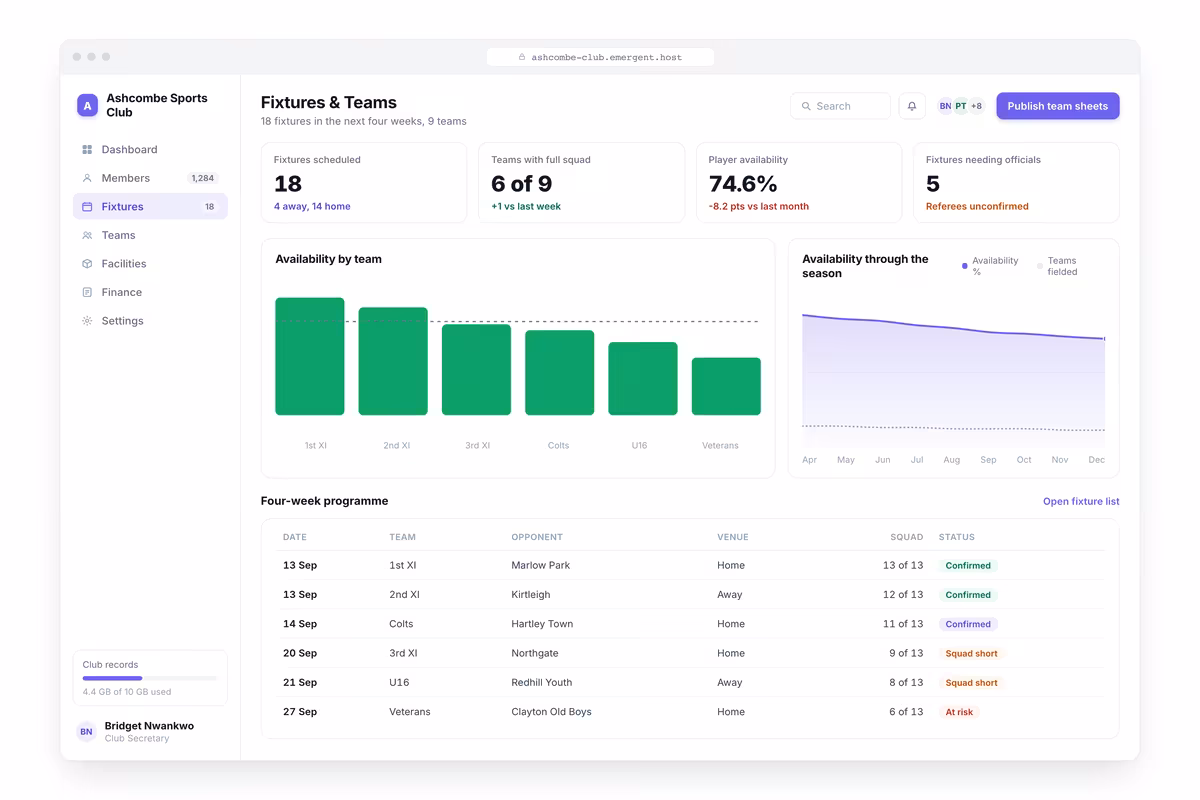Image resolution: width=1200 pixels, height=800 pixels.
Task: Toggle Teams fielded legend series
Action: pyautogui.click(x=1060, y=266)
